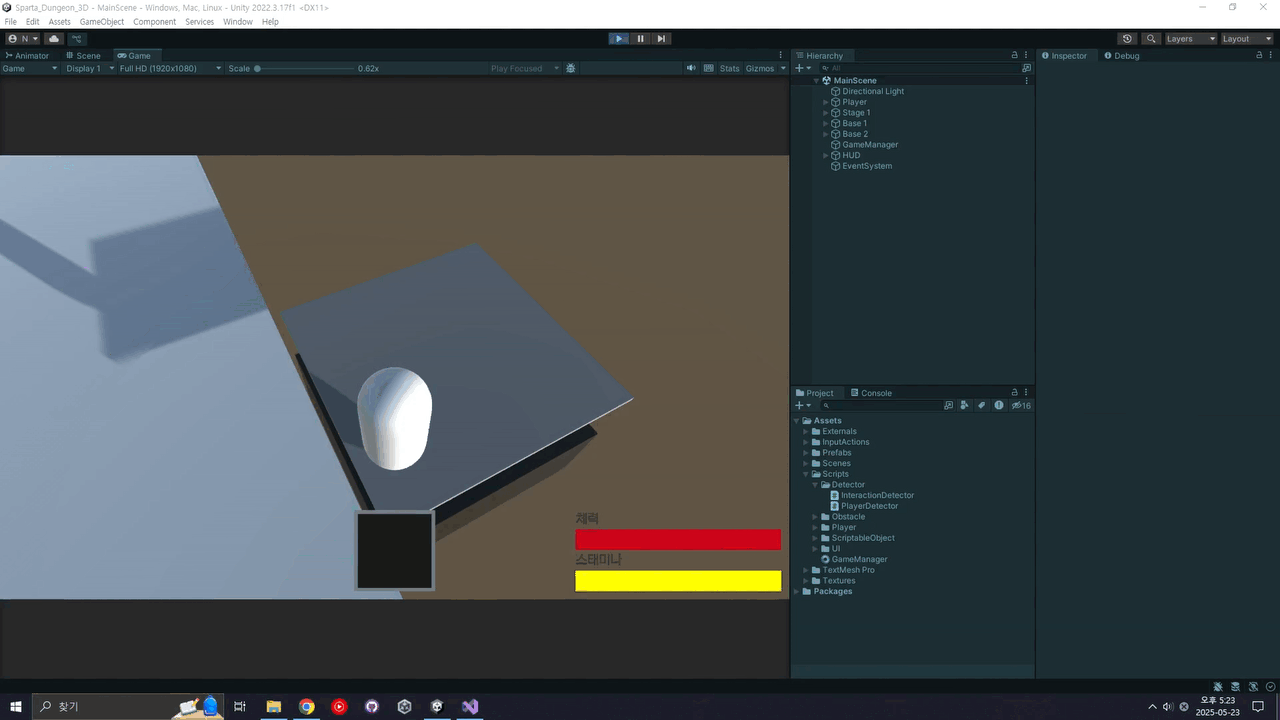Open the Undo History icon
Screen dimensions: 1280x720
pyautogui.click(x=1127, y=39)
